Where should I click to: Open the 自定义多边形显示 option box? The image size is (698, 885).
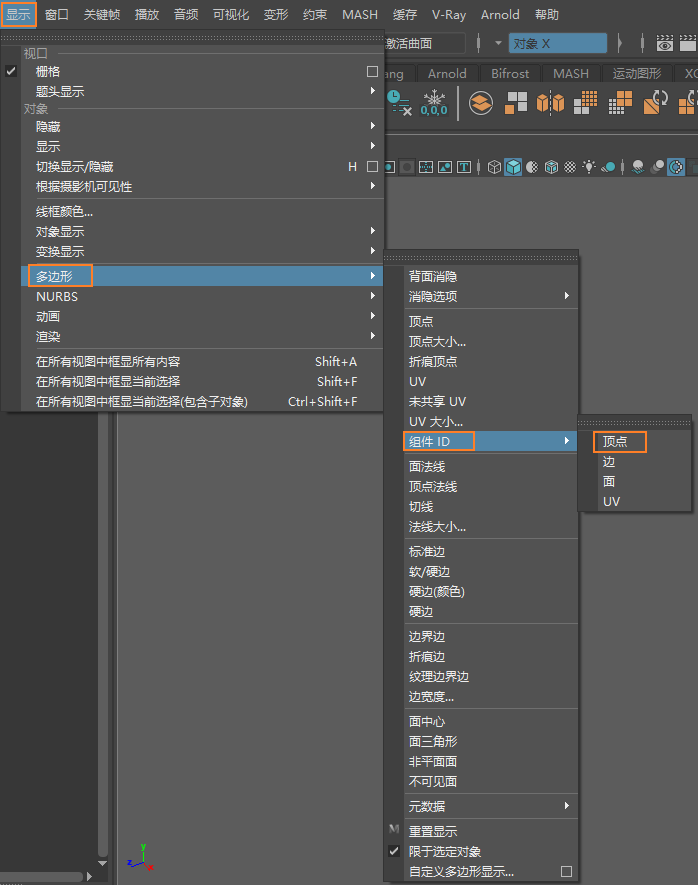pyautogui.click(x=567, y=871)
